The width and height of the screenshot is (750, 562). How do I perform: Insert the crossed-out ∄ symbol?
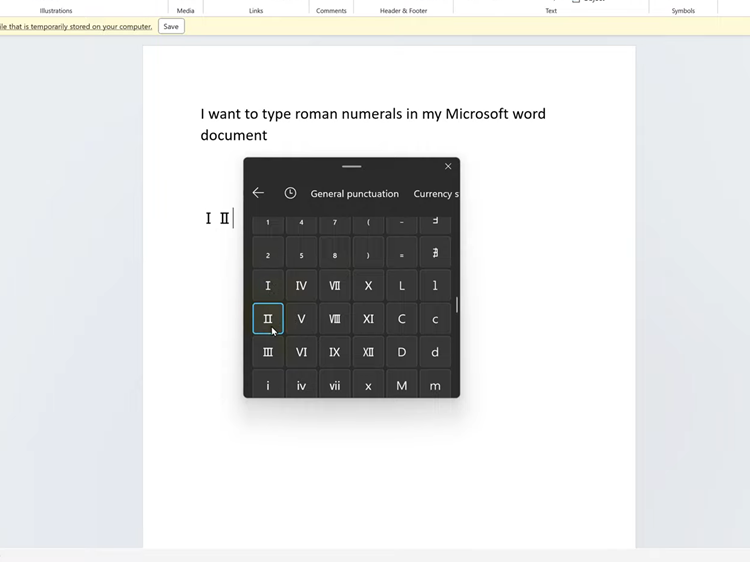point(435,252)
